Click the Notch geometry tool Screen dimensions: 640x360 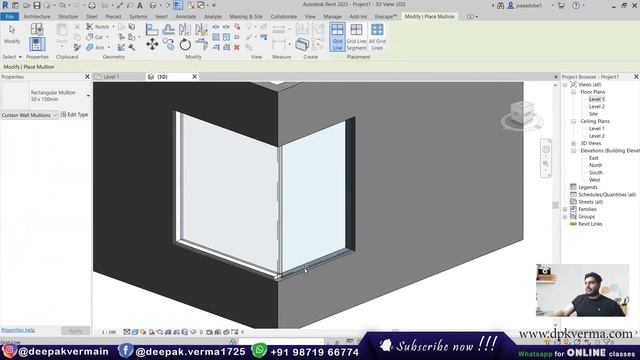pos(98,27)
